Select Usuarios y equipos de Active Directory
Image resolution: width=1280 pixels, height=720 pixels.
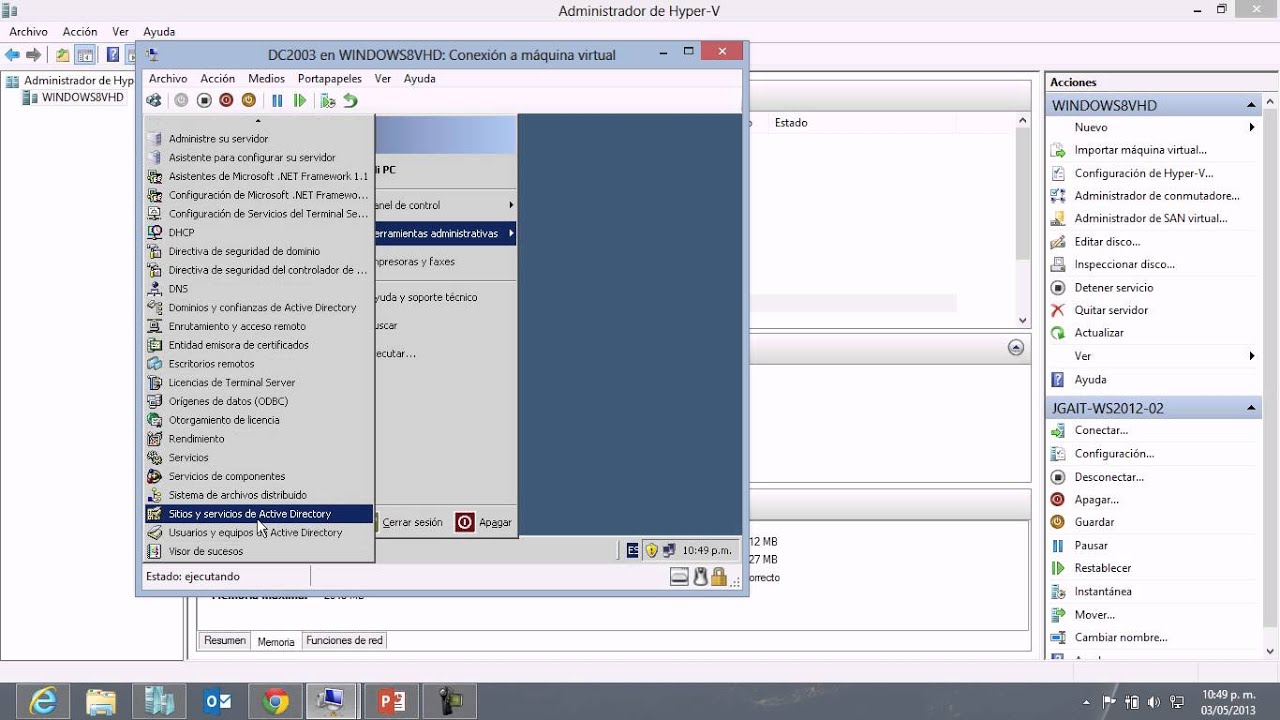pos(259,533)
